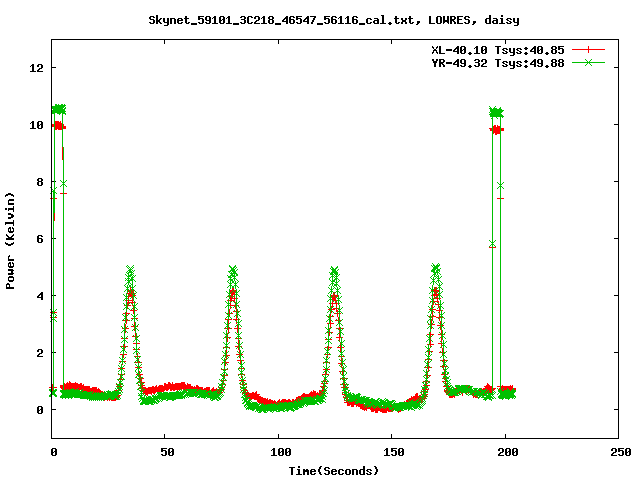Screen dimensions: 640x480
Task: Click the red calibration plateau near 195 seconds
Action: pyautogui.click(x=496, y=130)
